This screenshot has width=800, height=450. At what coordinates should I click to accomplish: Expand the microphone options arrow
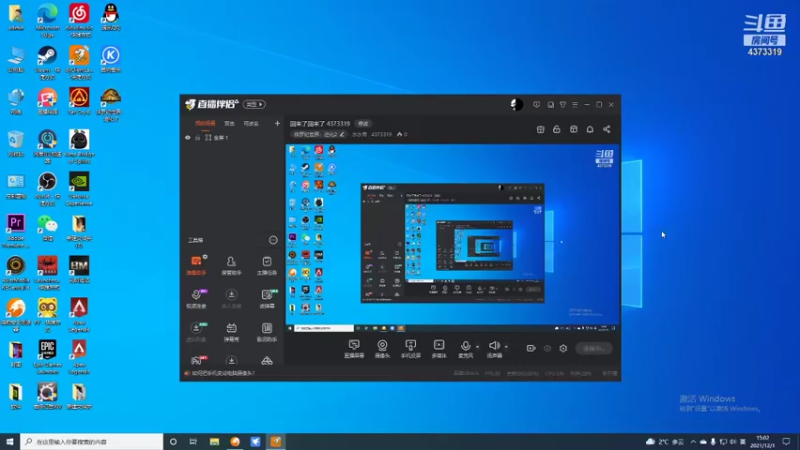click(x=478, y=347)
